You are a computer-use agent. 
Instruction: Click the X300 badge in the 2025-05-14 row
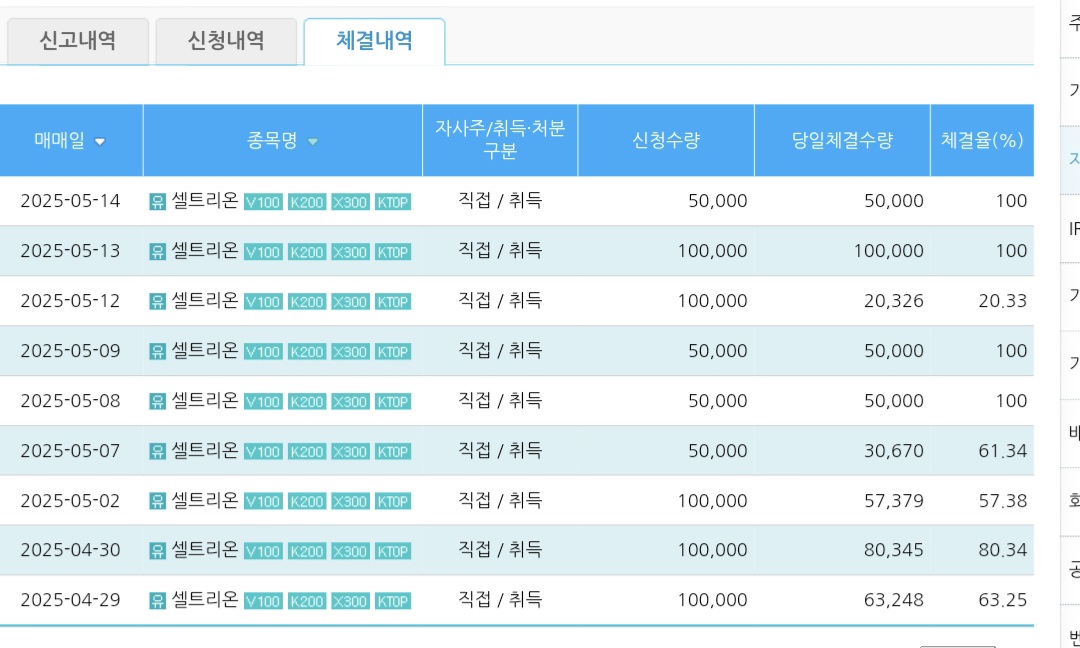(350, 202)
